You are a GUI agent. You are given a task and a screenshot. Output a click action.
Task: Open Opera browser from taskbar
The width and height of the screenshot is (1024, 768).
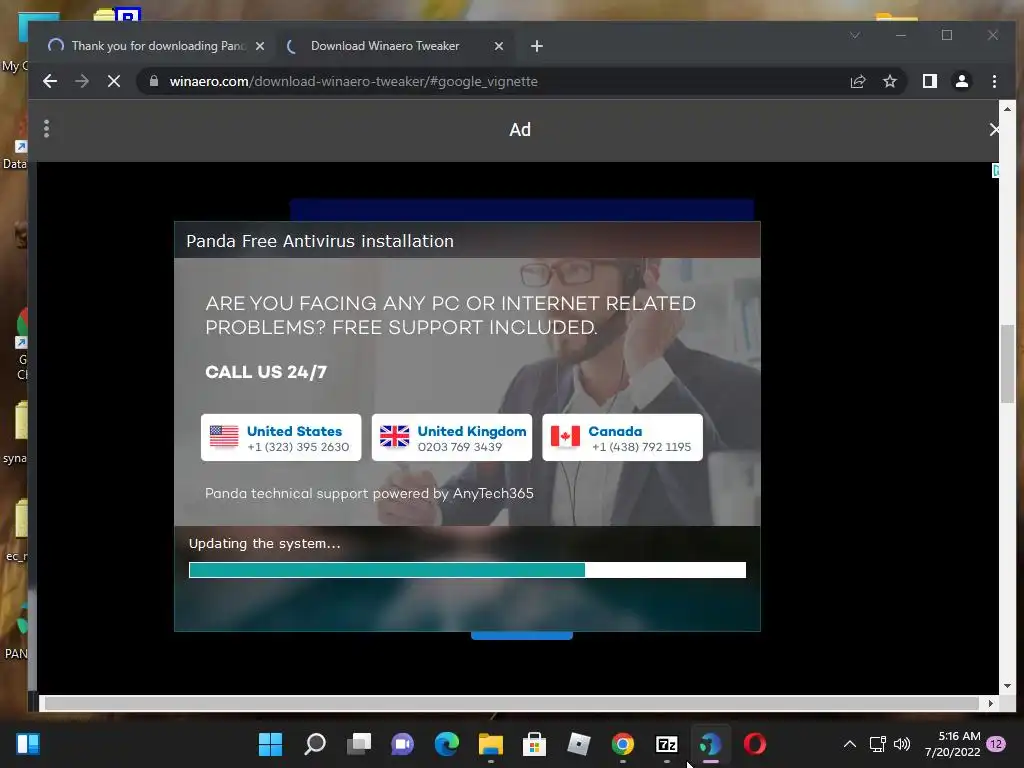[x=755, y=744]
